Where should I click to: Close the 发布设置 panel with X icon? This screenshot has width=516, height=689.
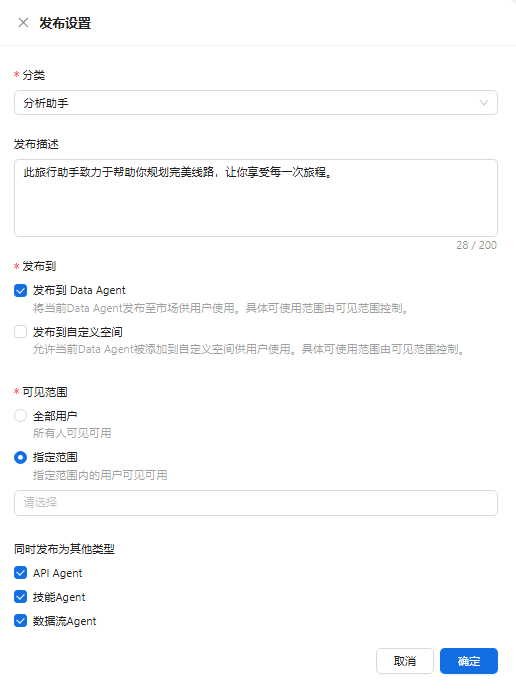pyautogui.click(x=23, y=22)
